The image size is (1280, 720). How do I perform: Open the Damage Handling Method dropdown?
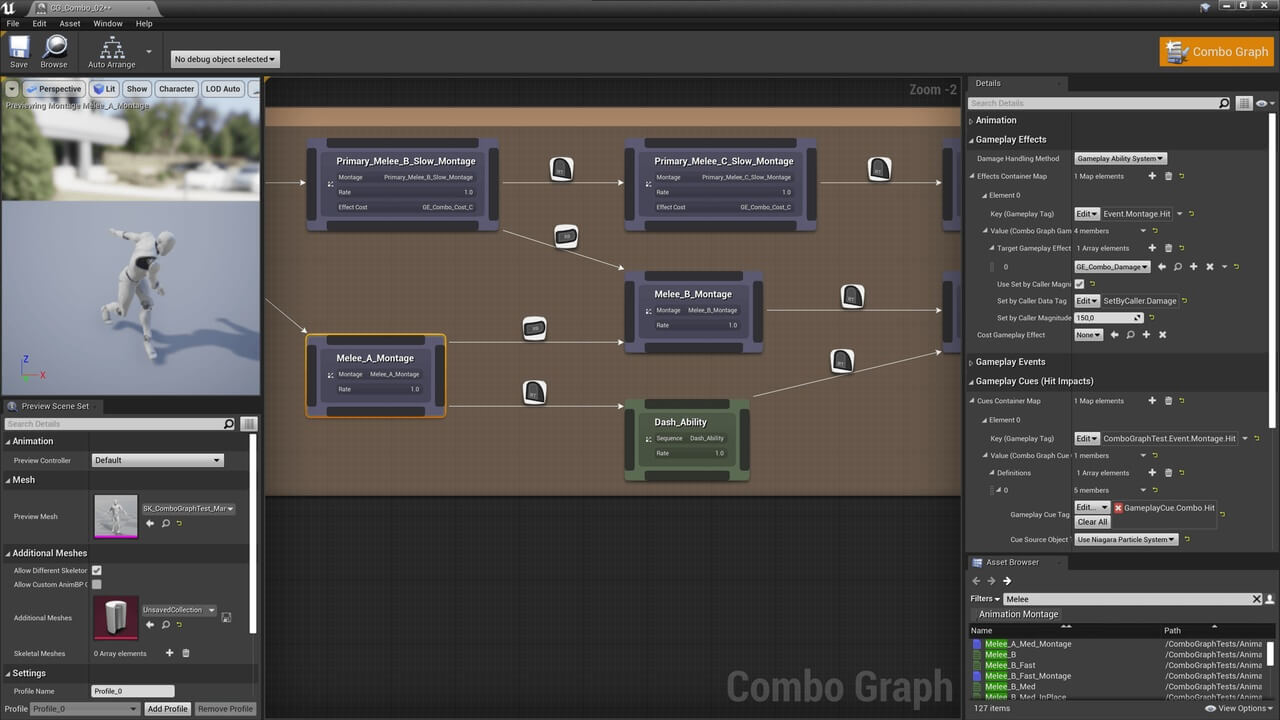[1120, 158]
